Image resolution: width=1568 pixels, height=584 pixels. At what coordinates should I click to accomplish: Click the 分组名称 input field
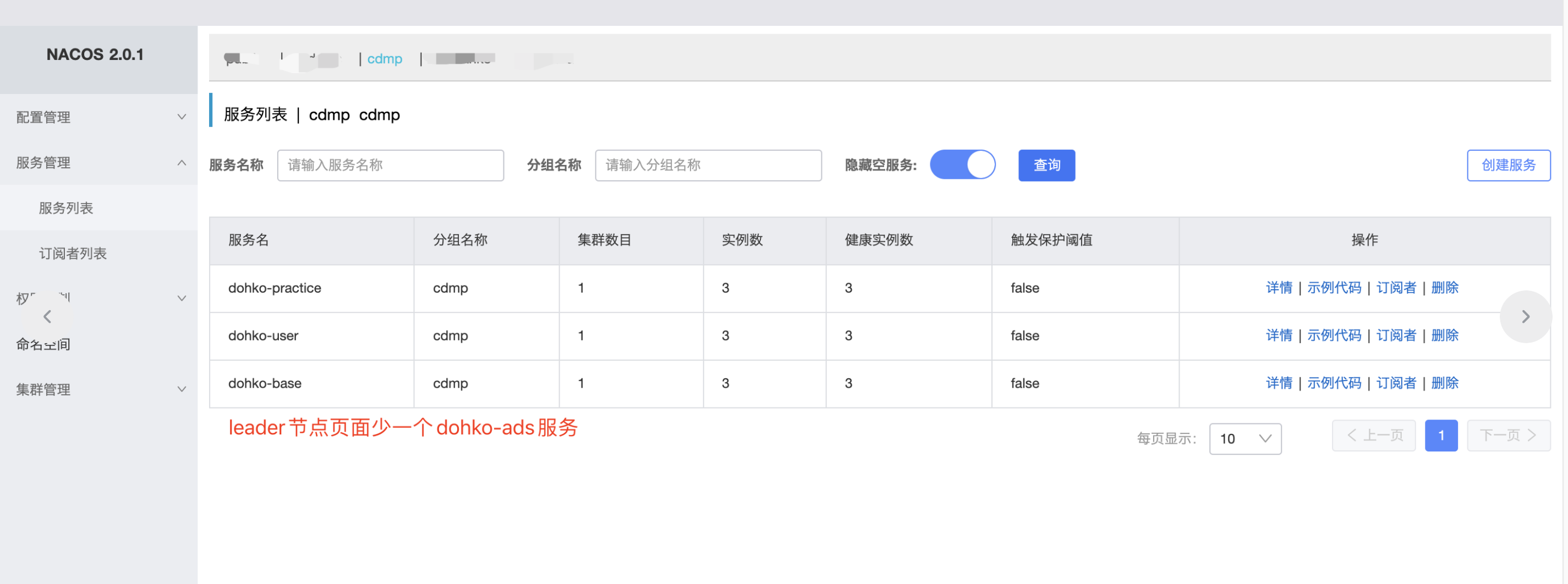(x=708, y=165)
